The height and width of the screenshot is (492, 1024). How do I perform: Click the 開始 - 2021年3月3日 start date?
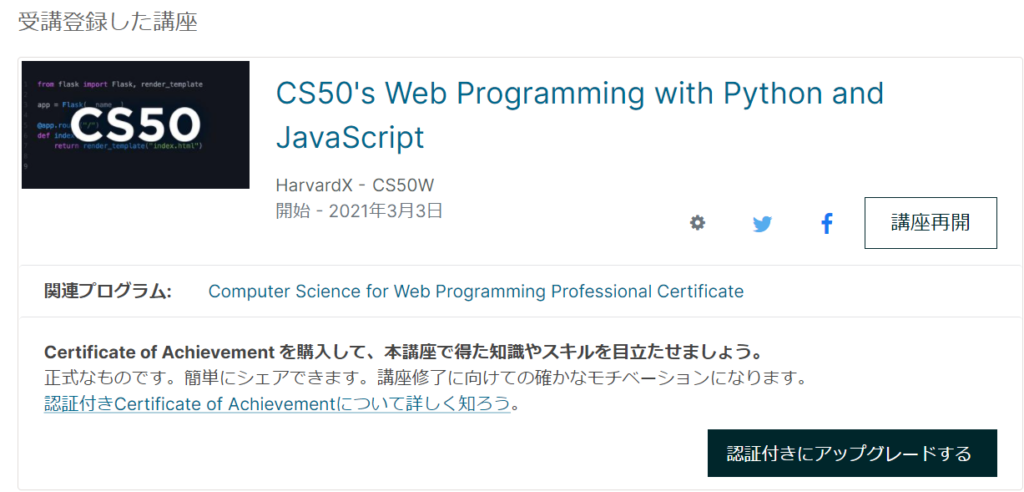[x=359, y=210]
